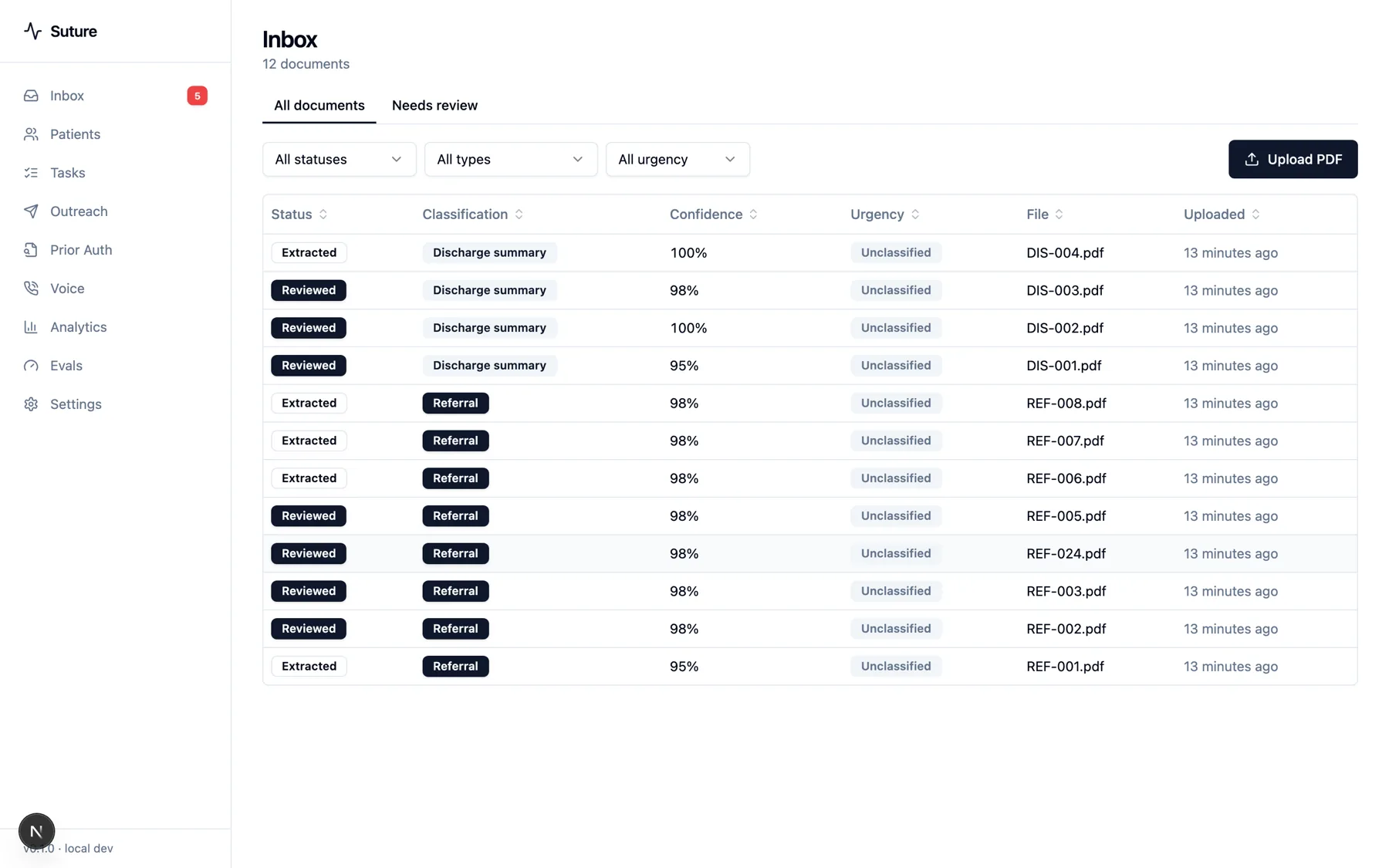This screenshot has height=868, width=1389.
Task: Go to Outreach in the sidebar
Action: coord(79,211)
